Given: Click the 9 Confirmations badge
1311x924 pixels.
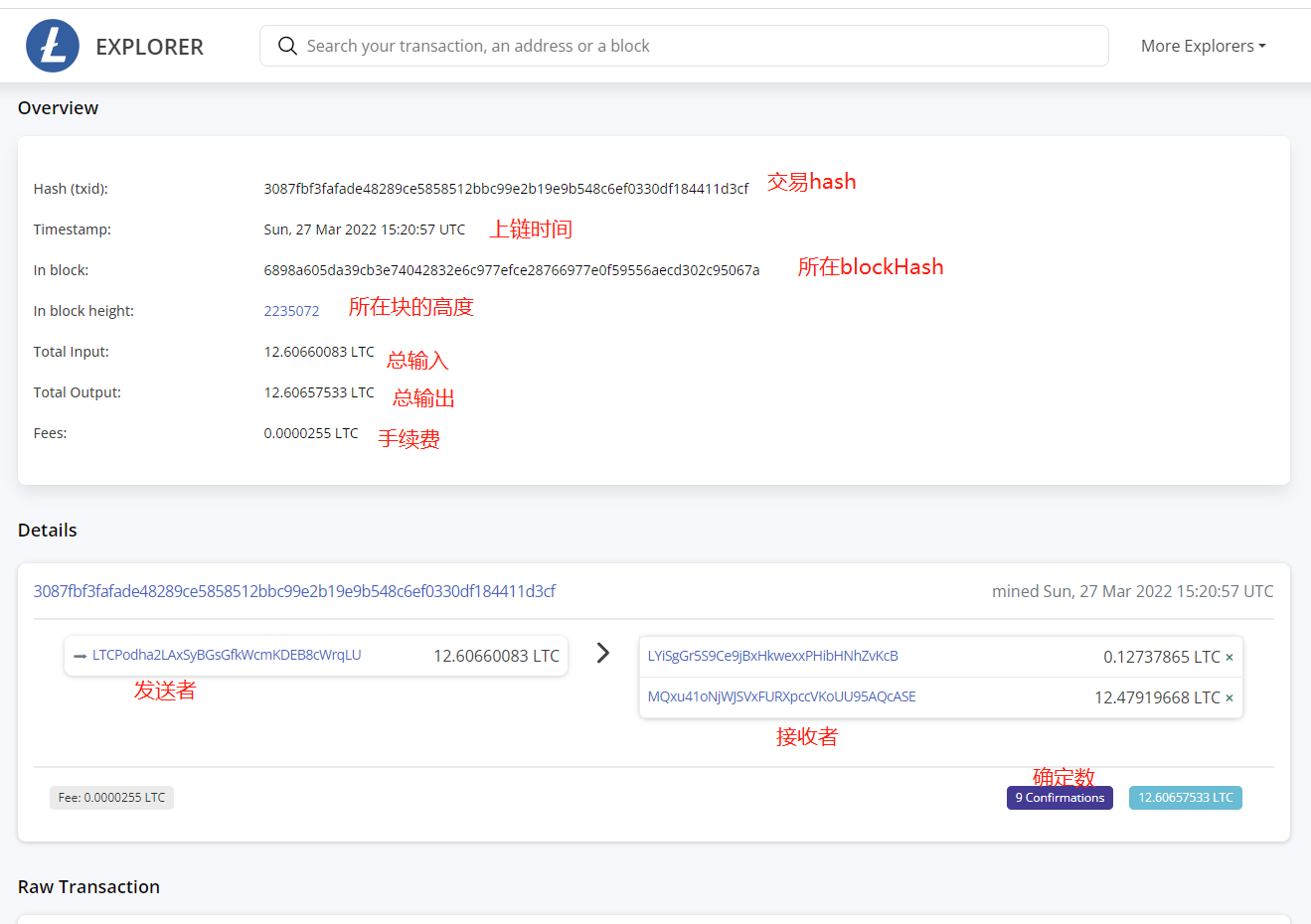Looking at the screenshot, I should pos(1060,798).
